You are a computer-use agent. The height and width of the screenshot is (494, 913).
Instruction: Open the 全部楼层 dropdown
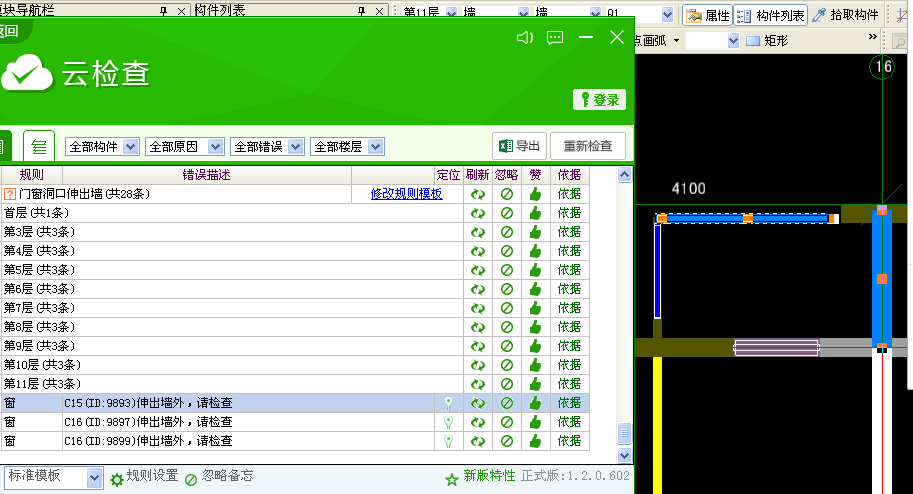coord(347,147)
